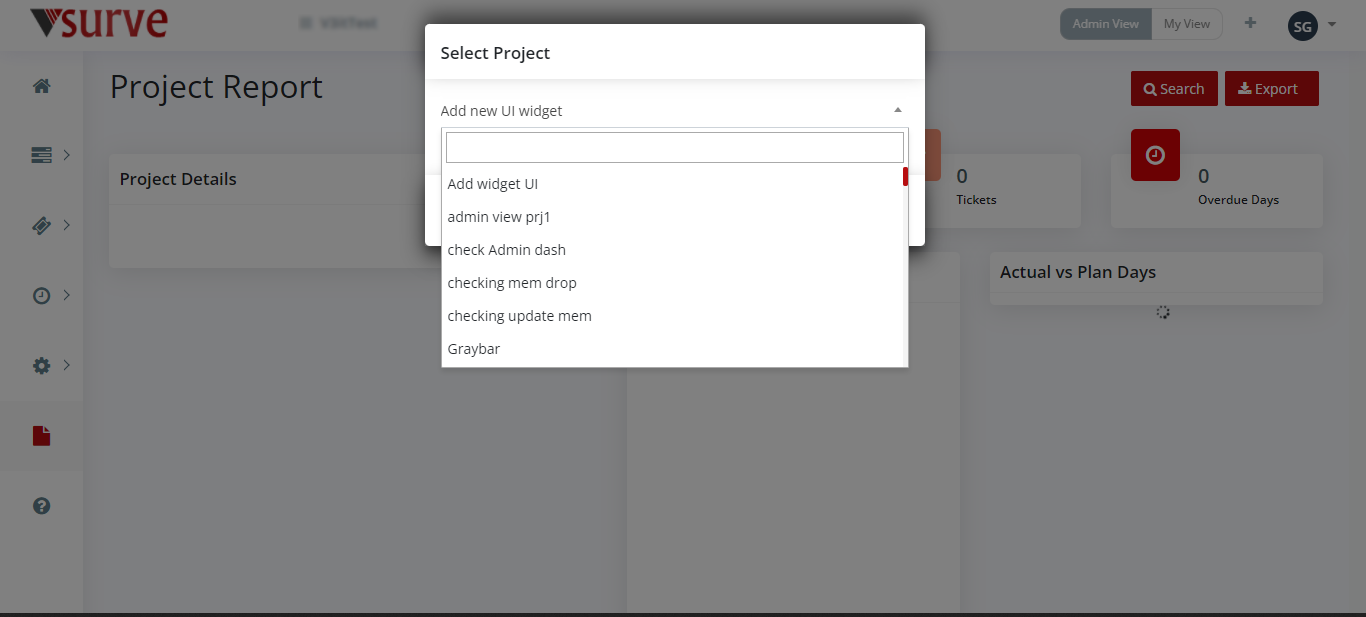Select the admin view prj1 option
1366x617 pixels.
[x=672, y=217]
